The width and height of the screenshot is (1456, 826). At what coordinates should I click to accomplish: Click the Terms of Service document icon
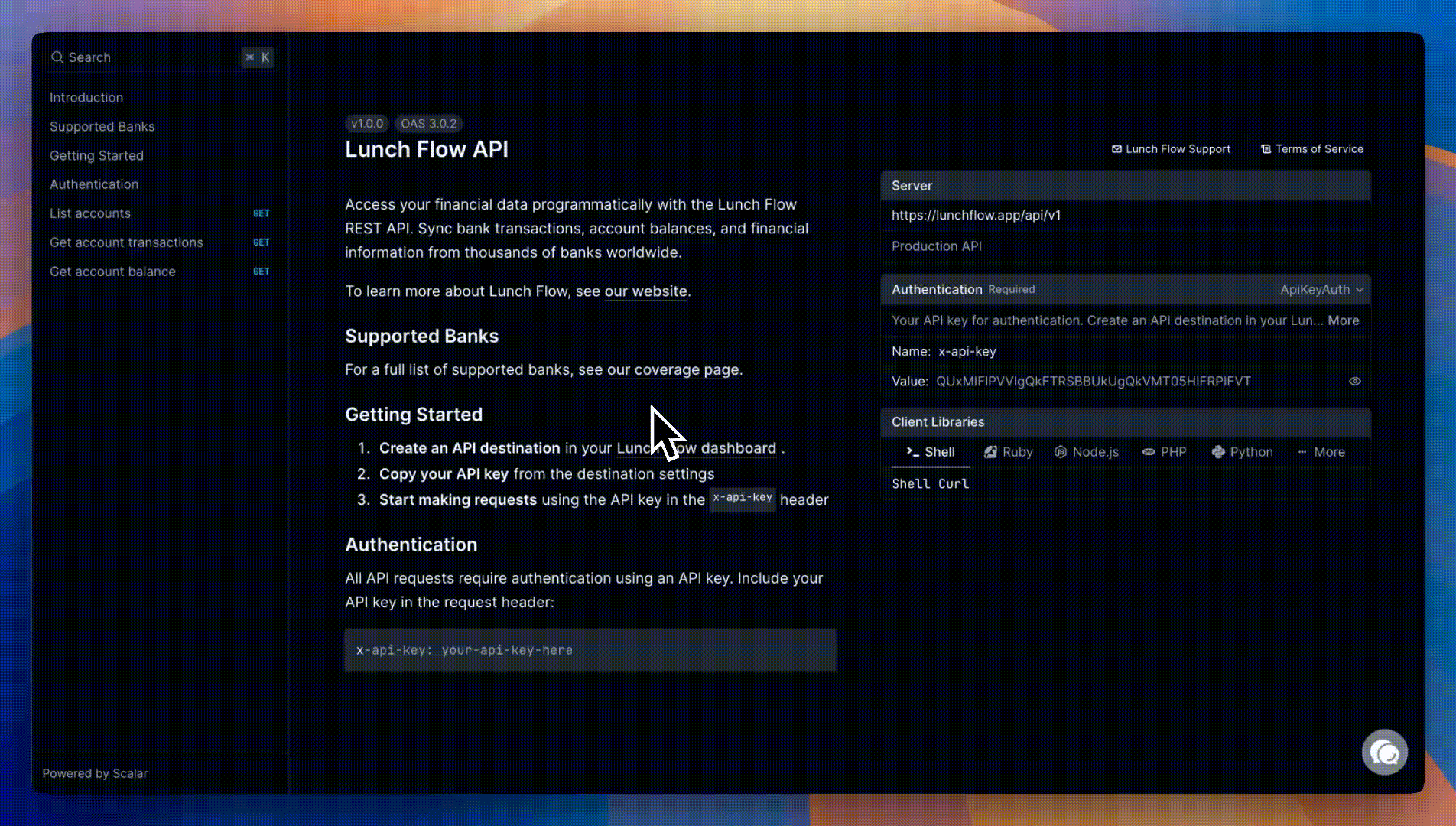tap(1266, 149)
